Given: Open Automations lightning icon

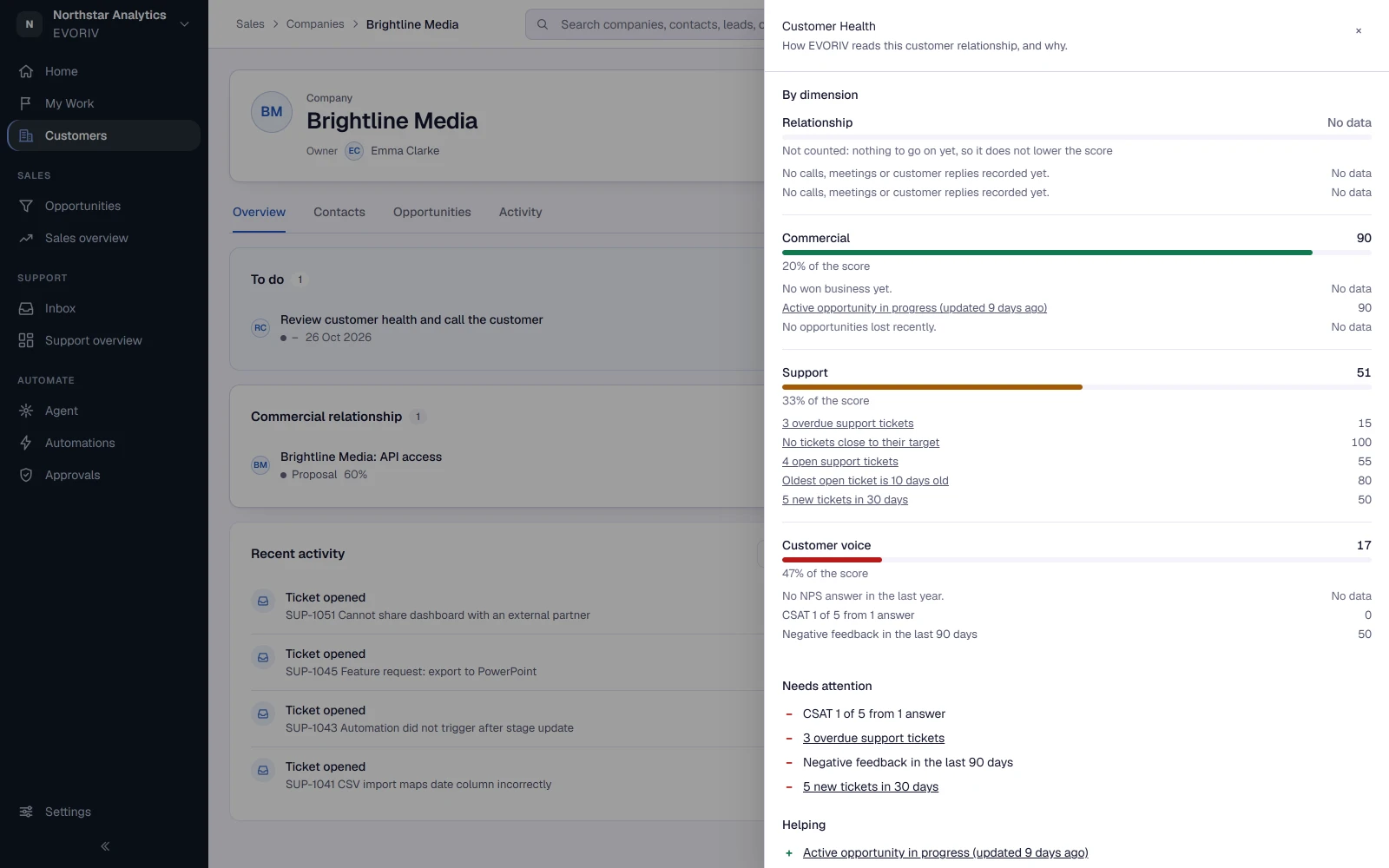Looking at the screenshot, I should coord(26,443).
